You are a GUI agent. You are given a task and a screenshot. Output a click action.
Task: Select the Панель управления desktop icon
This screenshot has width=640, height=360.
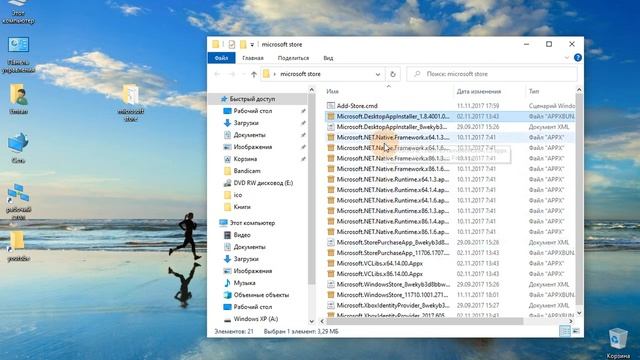point(18,55)
